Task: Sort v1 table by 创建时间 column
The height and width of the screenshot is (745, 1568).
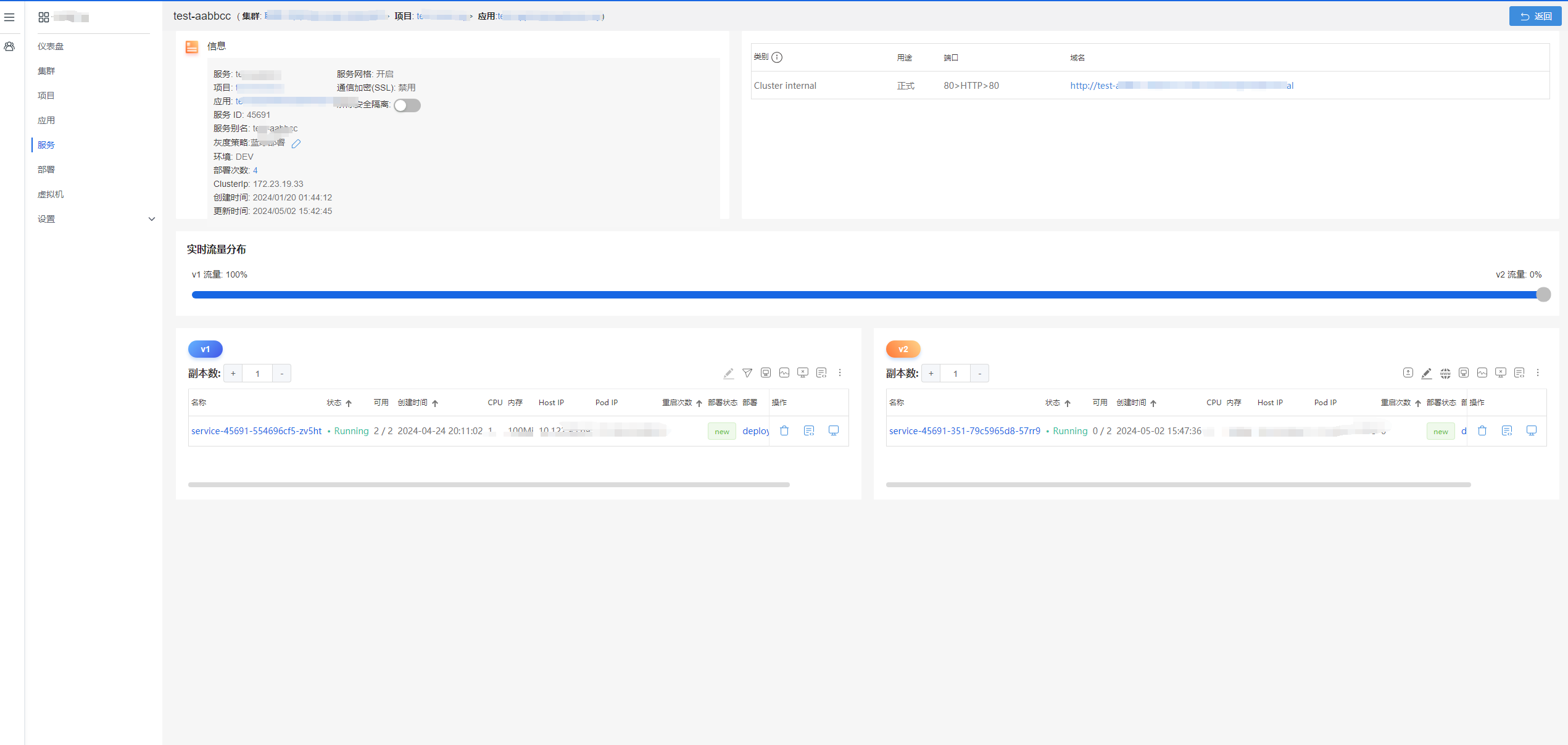Action: click(x=435, y=403)
